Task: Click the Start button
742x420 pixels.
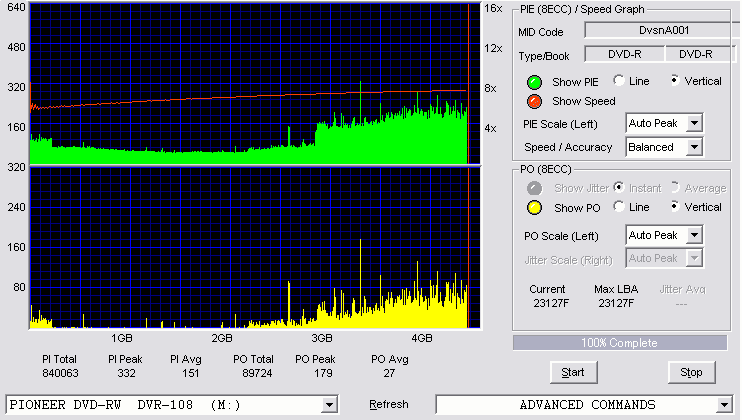Action: tap(574, 373)
